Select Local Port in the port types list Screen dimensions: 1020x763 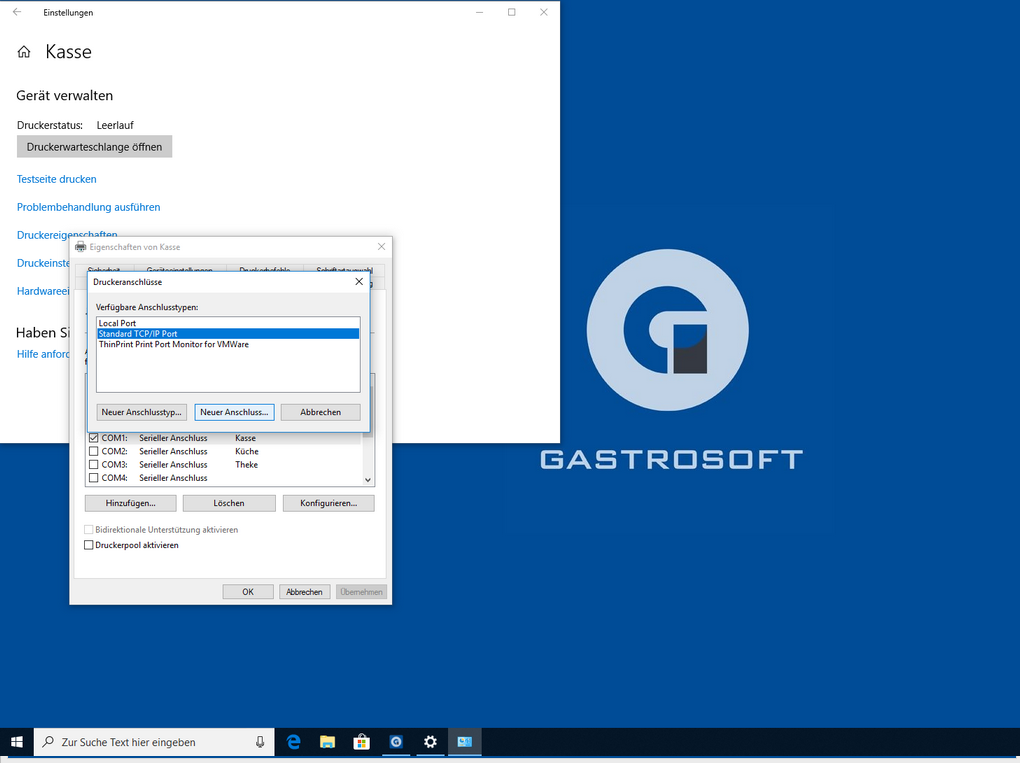click(228, 323)
